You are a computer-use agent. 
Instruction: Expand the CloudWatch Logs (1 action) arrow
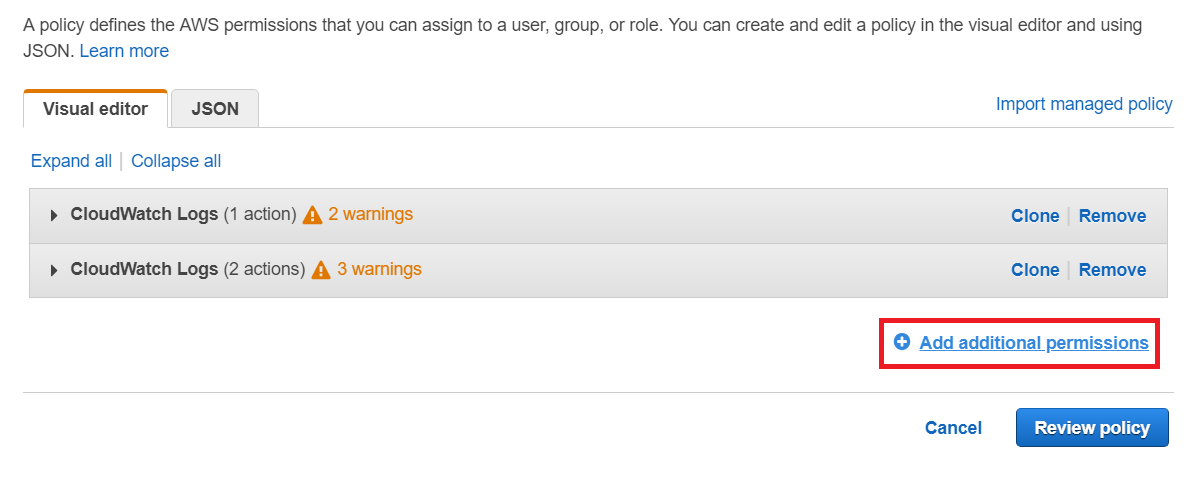(x=53, y=215)
